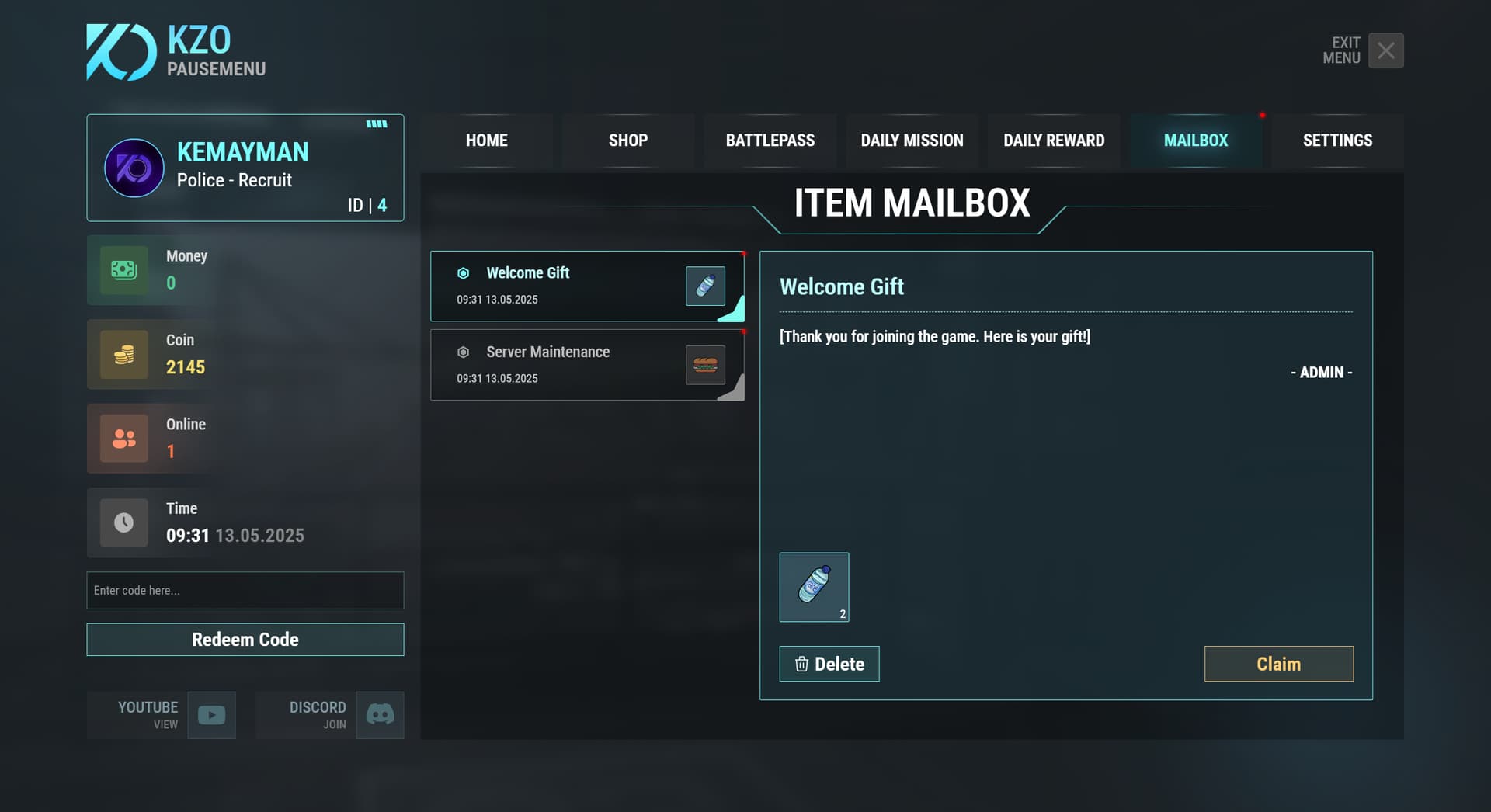
Task: Click the Online players icon
Action: click(x=124, y=439)
